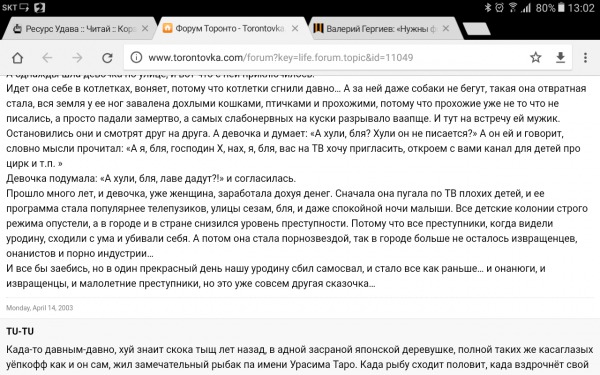Close the Форум Торонто tab
Screen dimensions: 600x375
coord(295,28)
